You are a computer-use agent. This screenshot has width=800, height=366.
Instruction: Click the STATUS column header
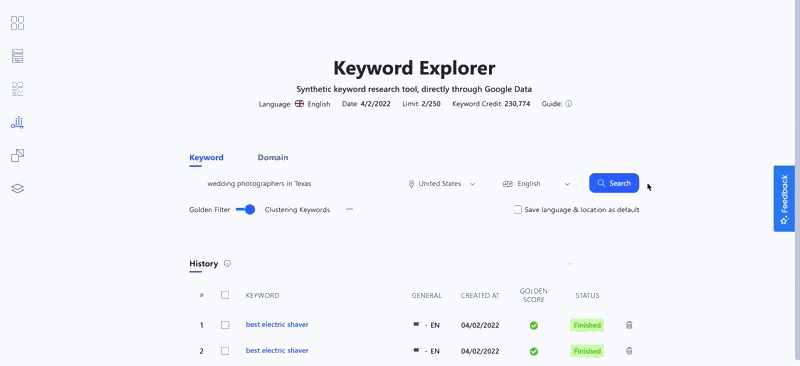pyautogui.click(x=587, y=296)
